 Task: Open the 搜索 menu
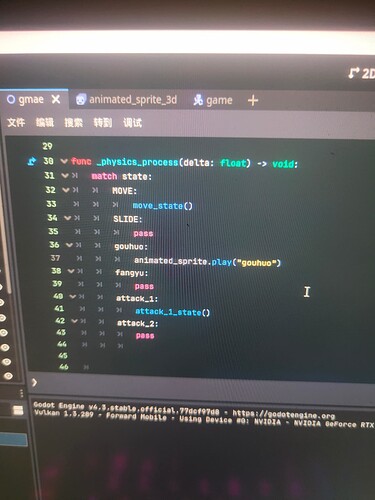pos(73,123)
